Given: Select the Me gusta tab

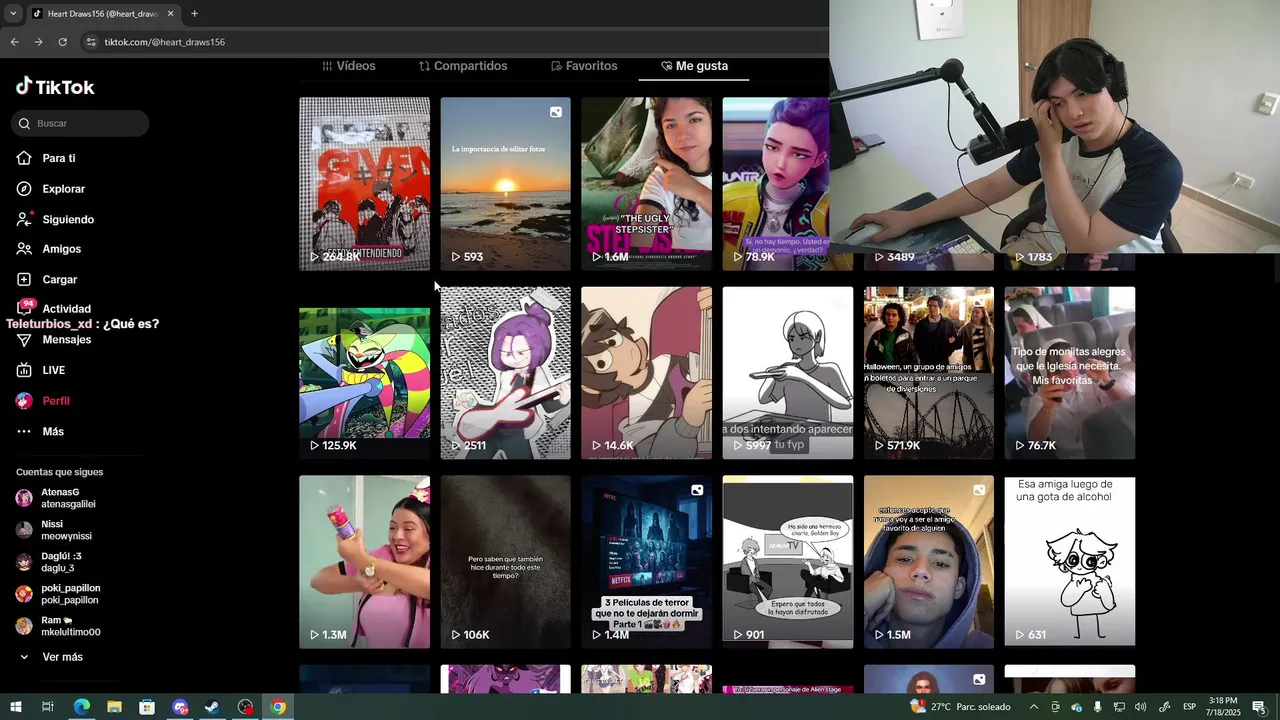Looking at the screenshot, I should pyautogui.click(x=695, y=66).
